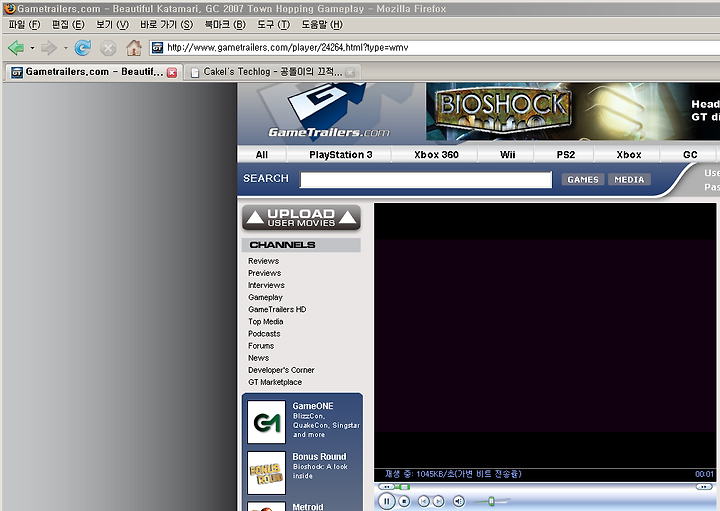
Task: Open the back button history dropdown
Action: point(32,48)
